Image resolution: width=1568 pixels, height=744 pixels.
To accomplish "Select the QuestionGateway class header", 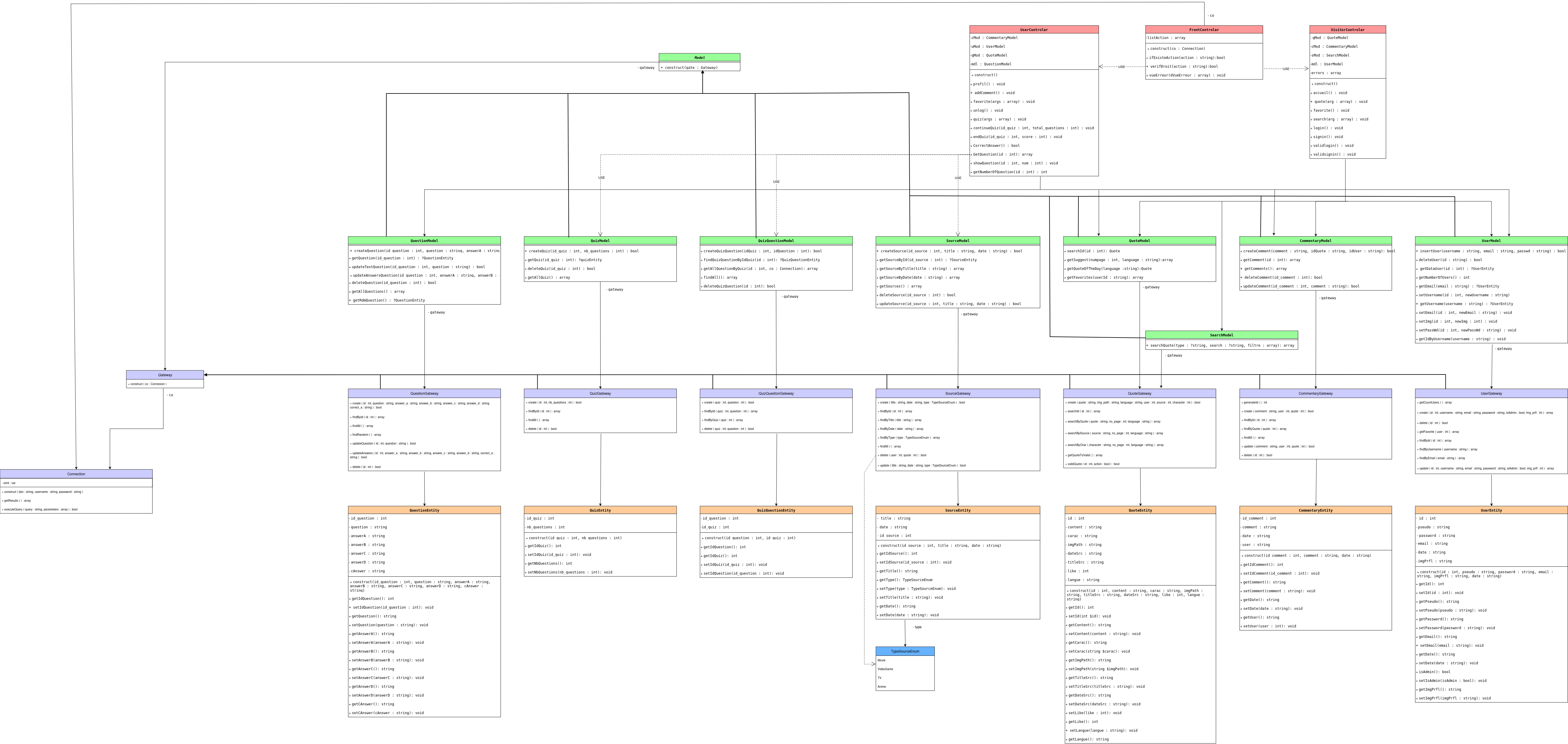I will point(424,394).
